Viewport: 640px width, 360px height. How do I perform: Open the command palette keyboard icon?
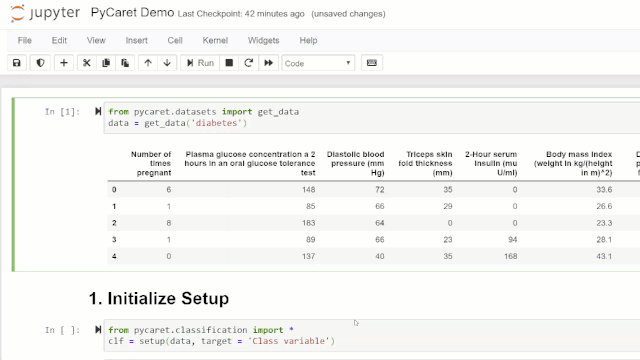pos(371,63)
